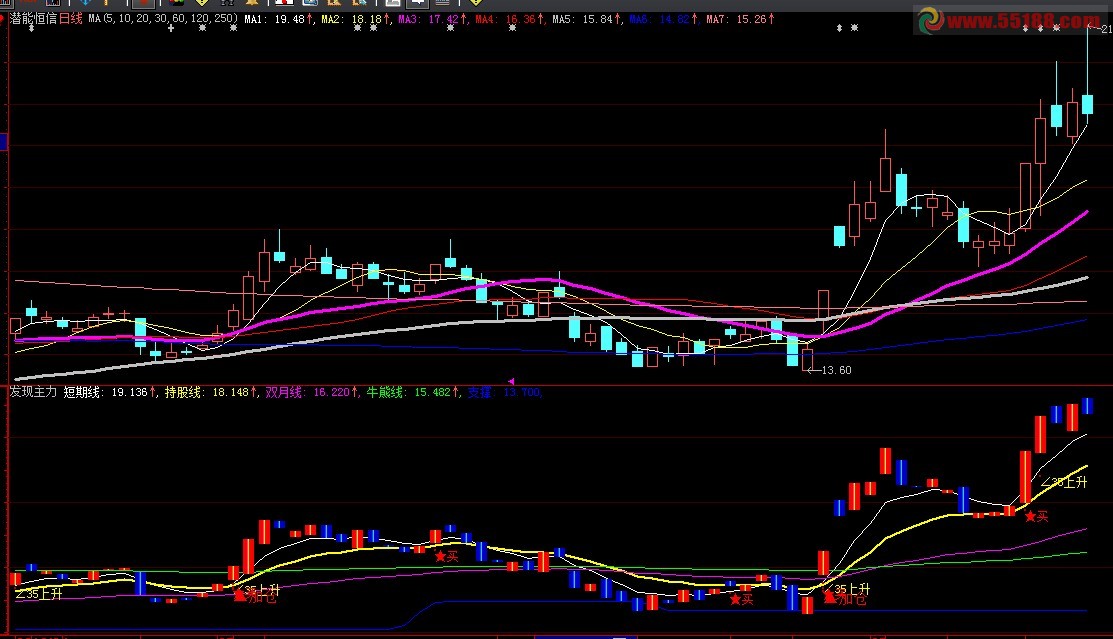Click the small magenta triangle marker above 发现主力 panel

click(x=511, y=381)
